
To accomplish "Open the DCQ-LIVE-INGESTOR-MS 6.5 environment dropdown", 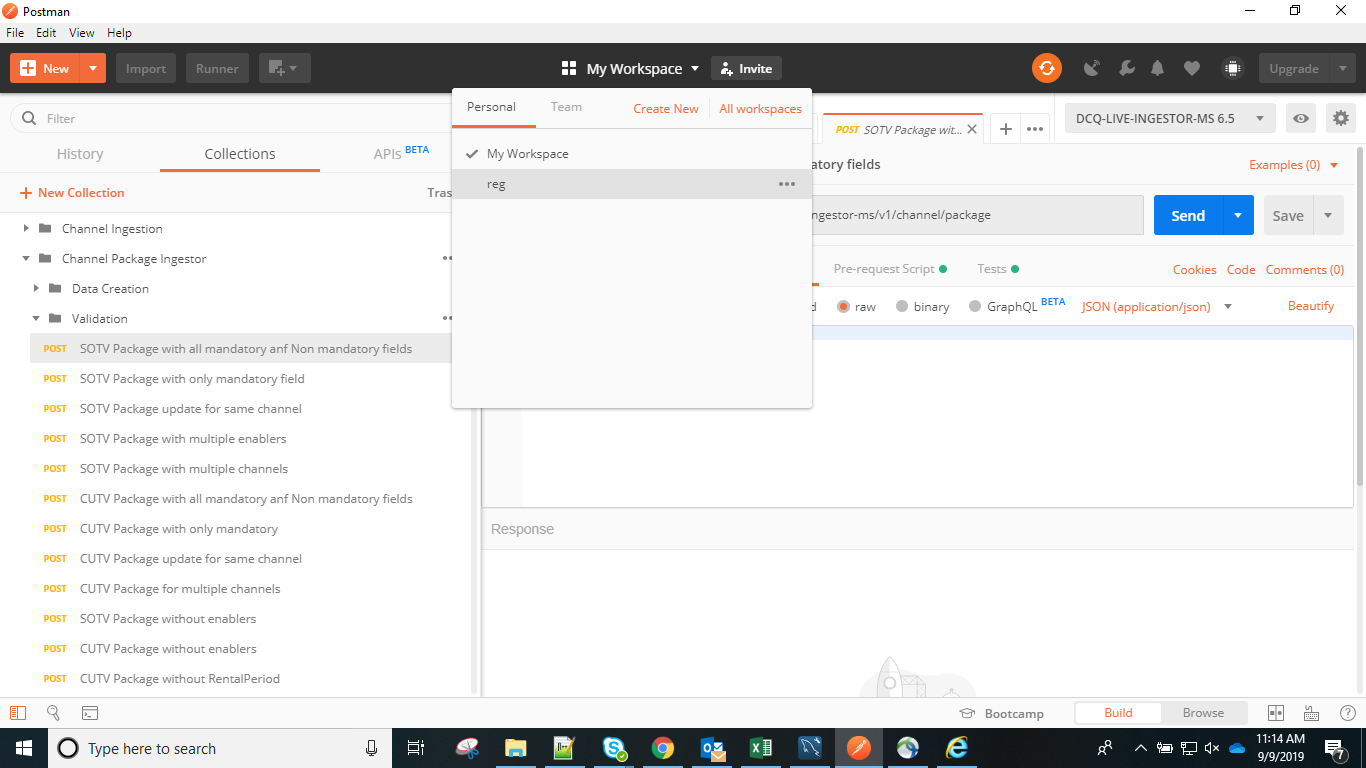I will click(x=1168, y=118).
